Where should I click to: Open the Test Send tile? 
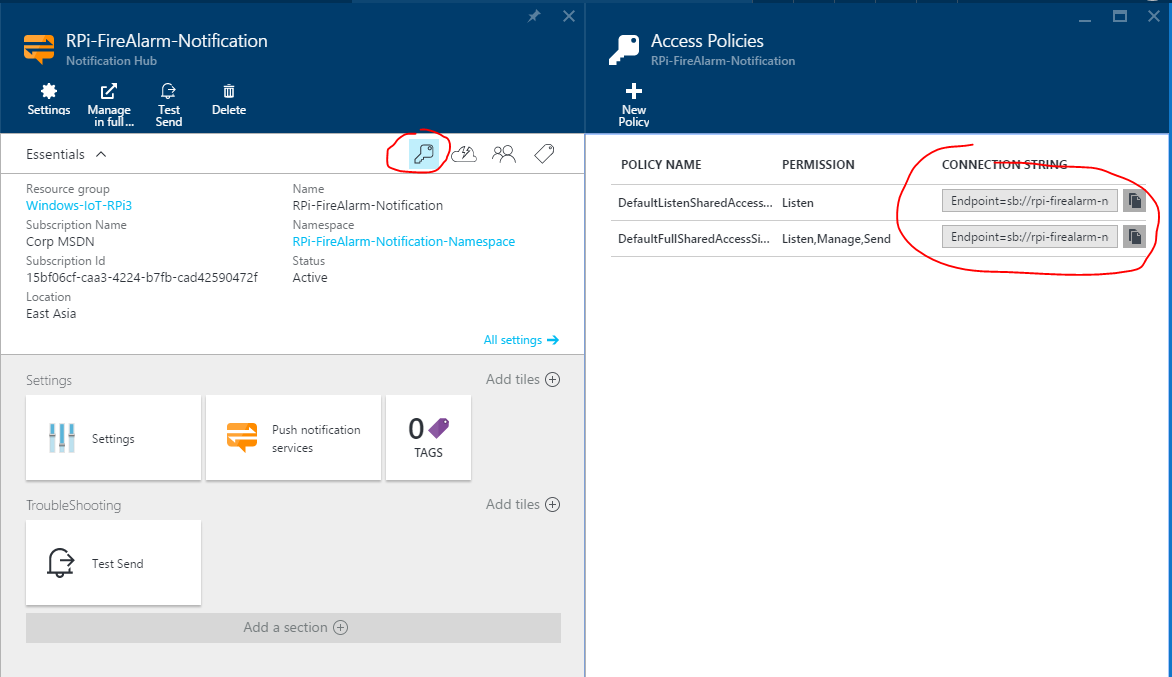click(x=114, y=563)
